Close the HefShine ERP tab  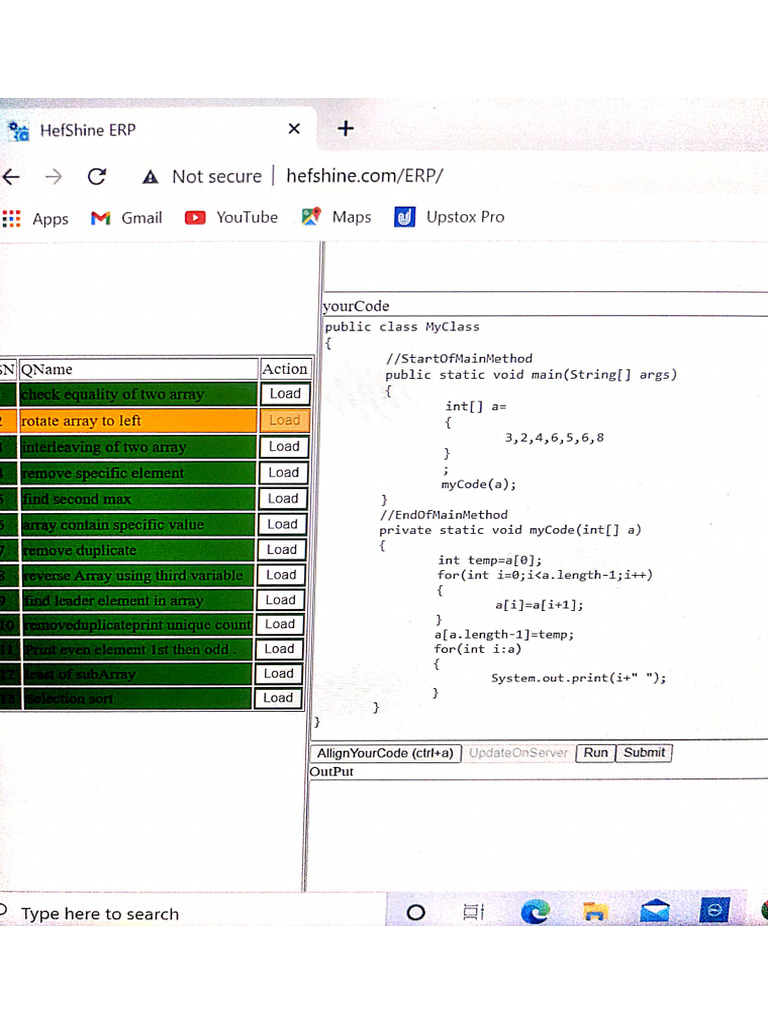(293, 129)
